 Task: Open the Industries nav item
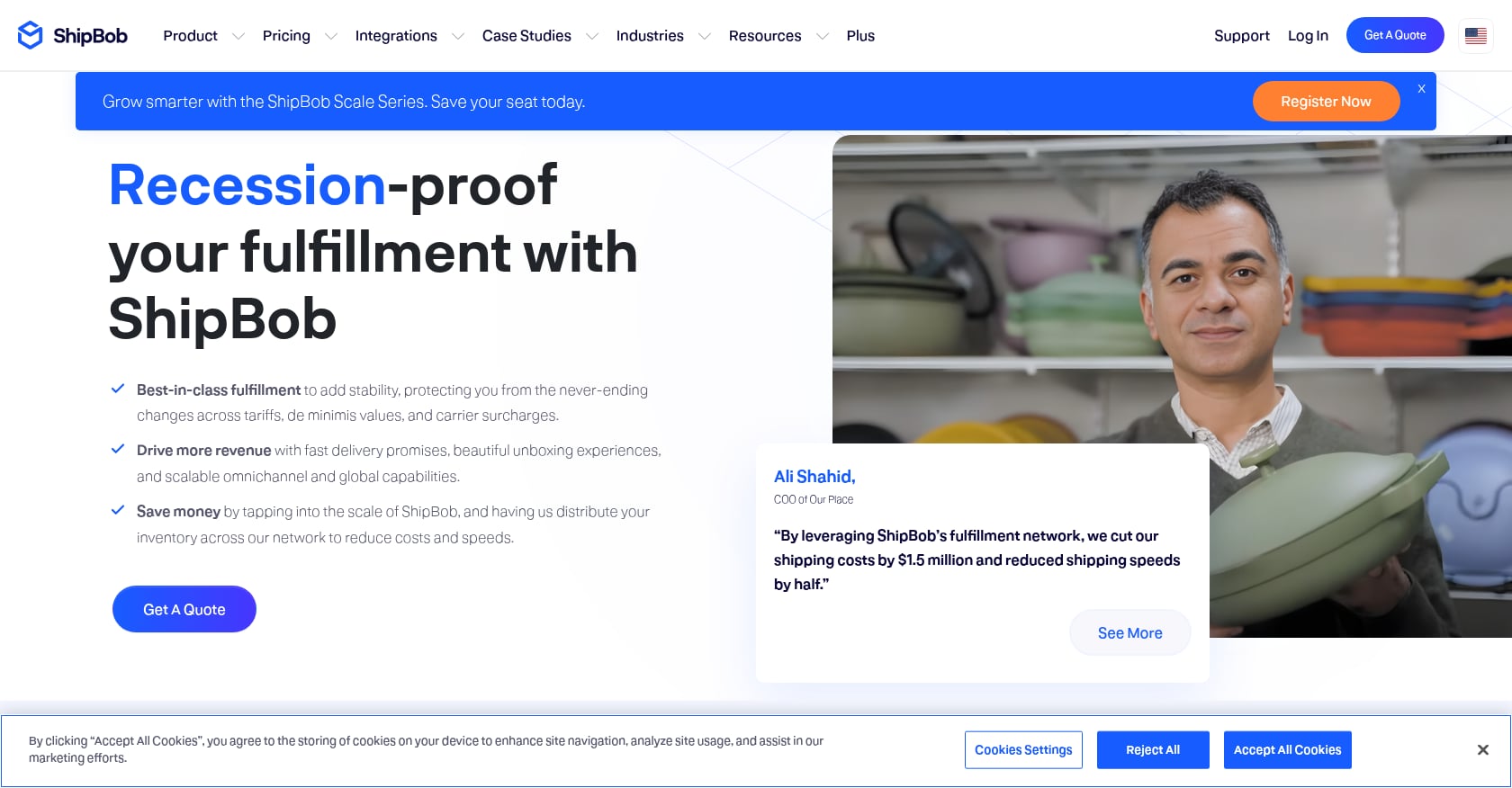[650, 36]
